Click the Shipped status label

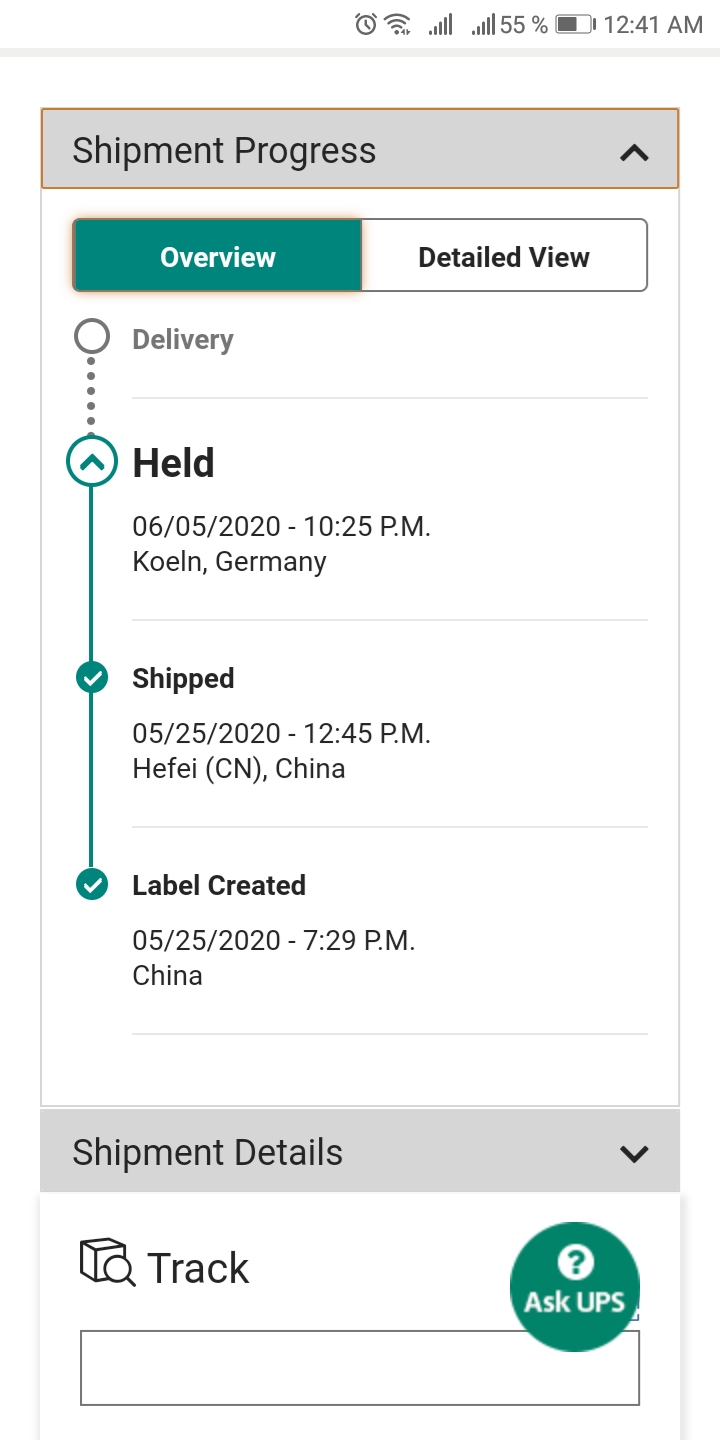point(183,678)
